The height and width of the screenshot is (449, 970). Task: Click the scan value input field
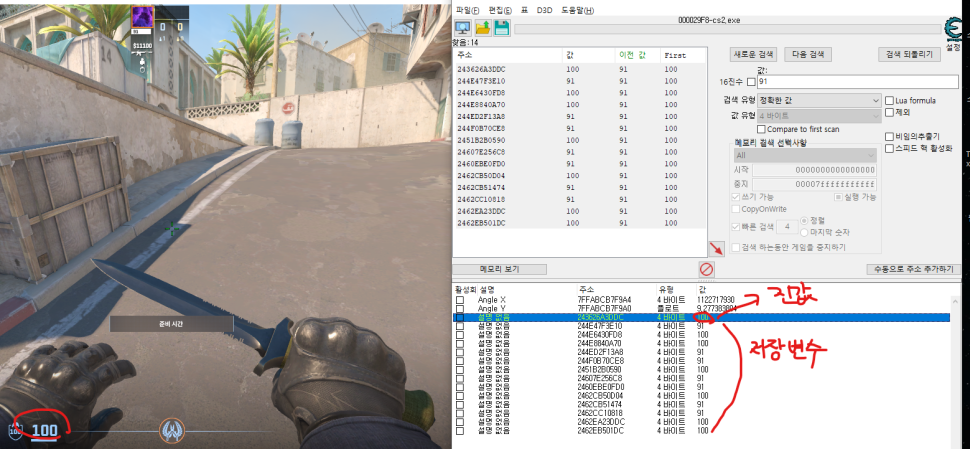click(857, 82)
